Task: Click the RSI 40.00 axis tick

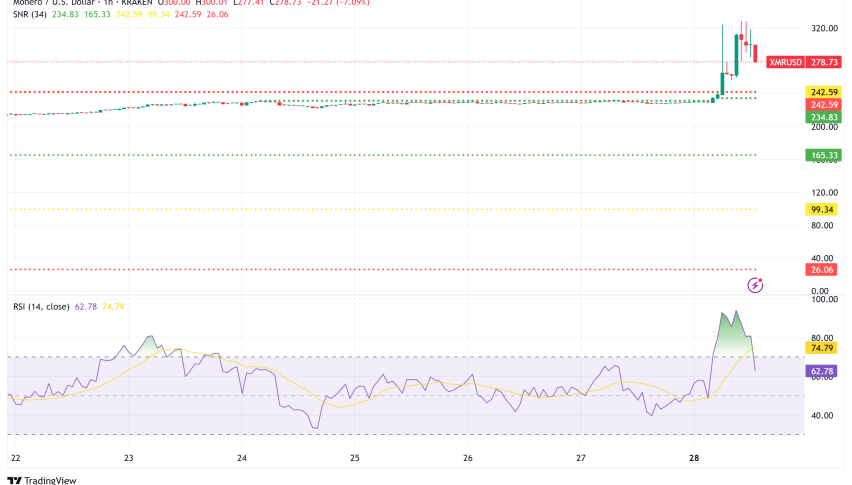Action: coord(822,416)
